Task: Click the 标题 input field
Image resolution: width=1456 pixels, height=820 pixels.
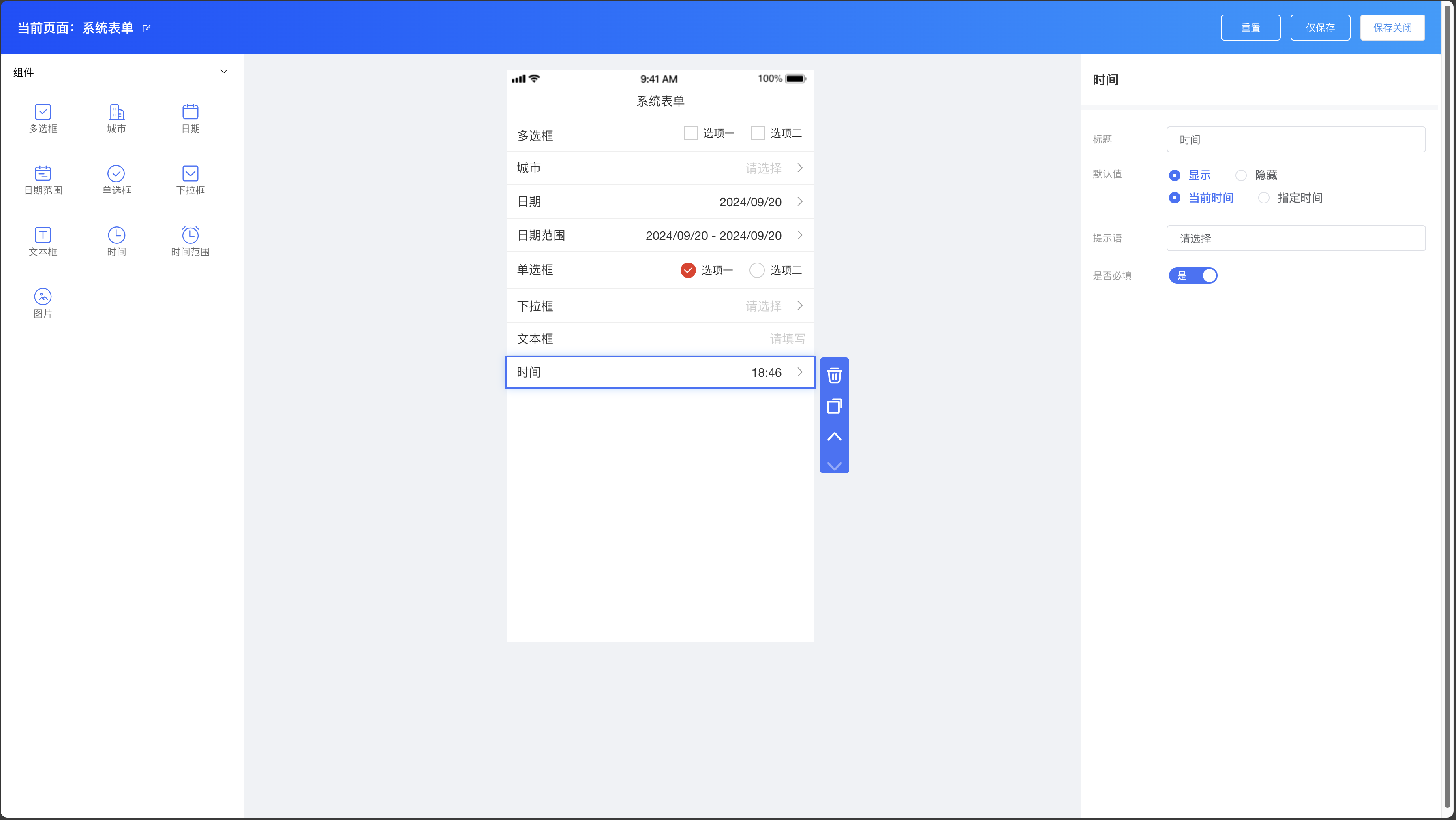Action: 1295,139
